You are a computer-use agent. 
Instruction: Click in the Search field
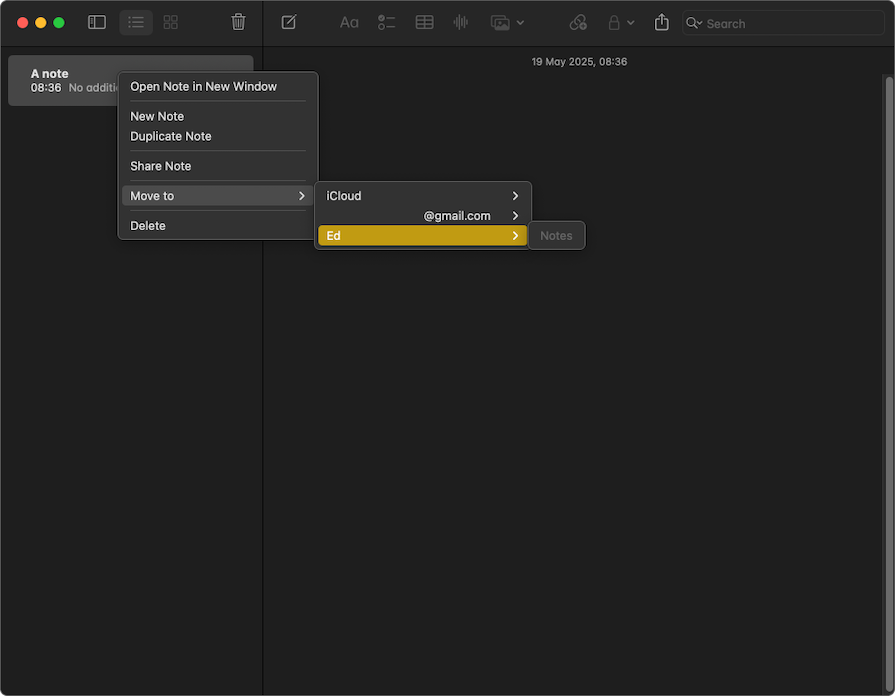[790, 23]
